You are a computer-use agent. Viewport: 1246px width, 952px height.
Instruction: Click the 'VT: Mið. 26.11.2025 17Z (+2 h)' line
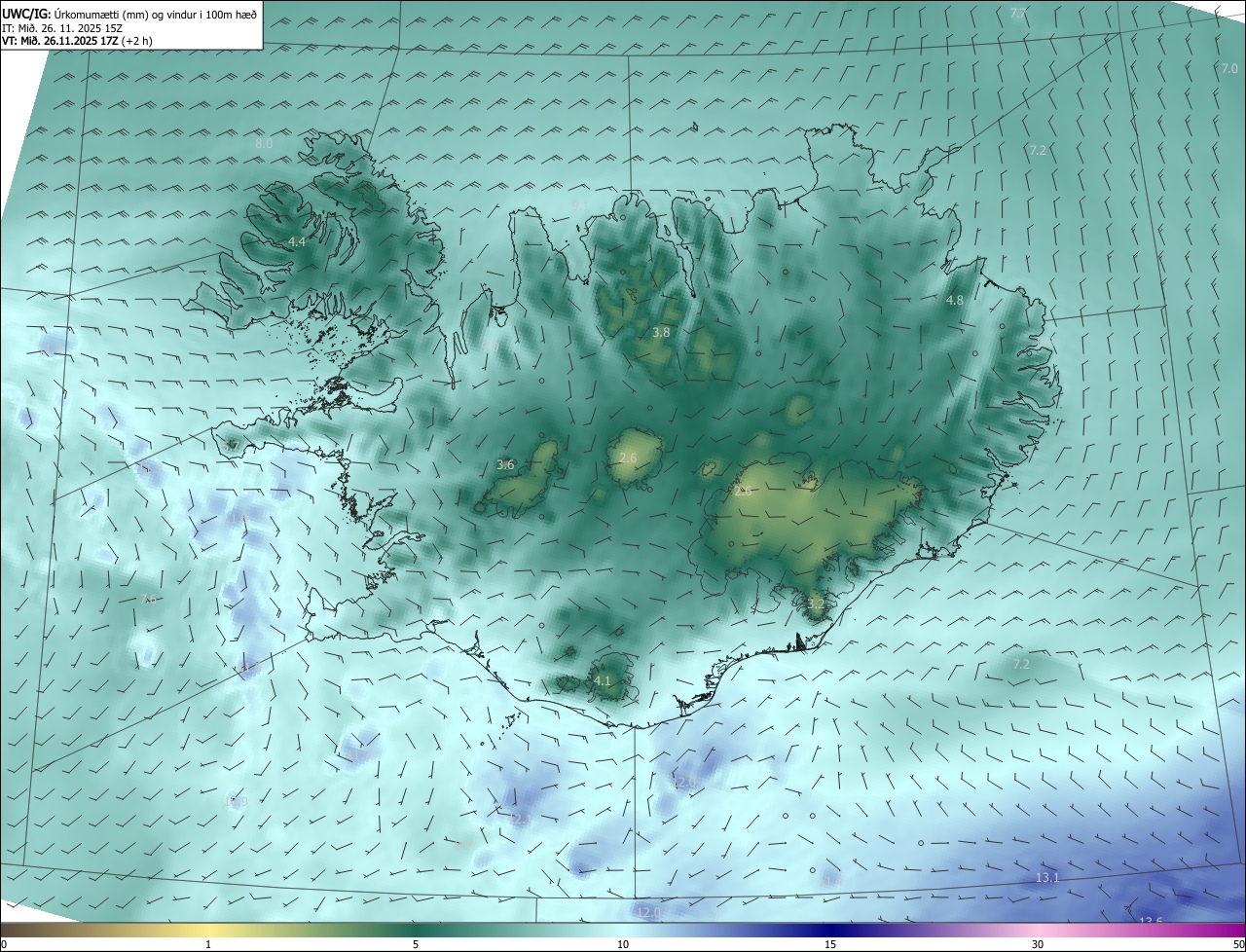[x=77, y=41]
